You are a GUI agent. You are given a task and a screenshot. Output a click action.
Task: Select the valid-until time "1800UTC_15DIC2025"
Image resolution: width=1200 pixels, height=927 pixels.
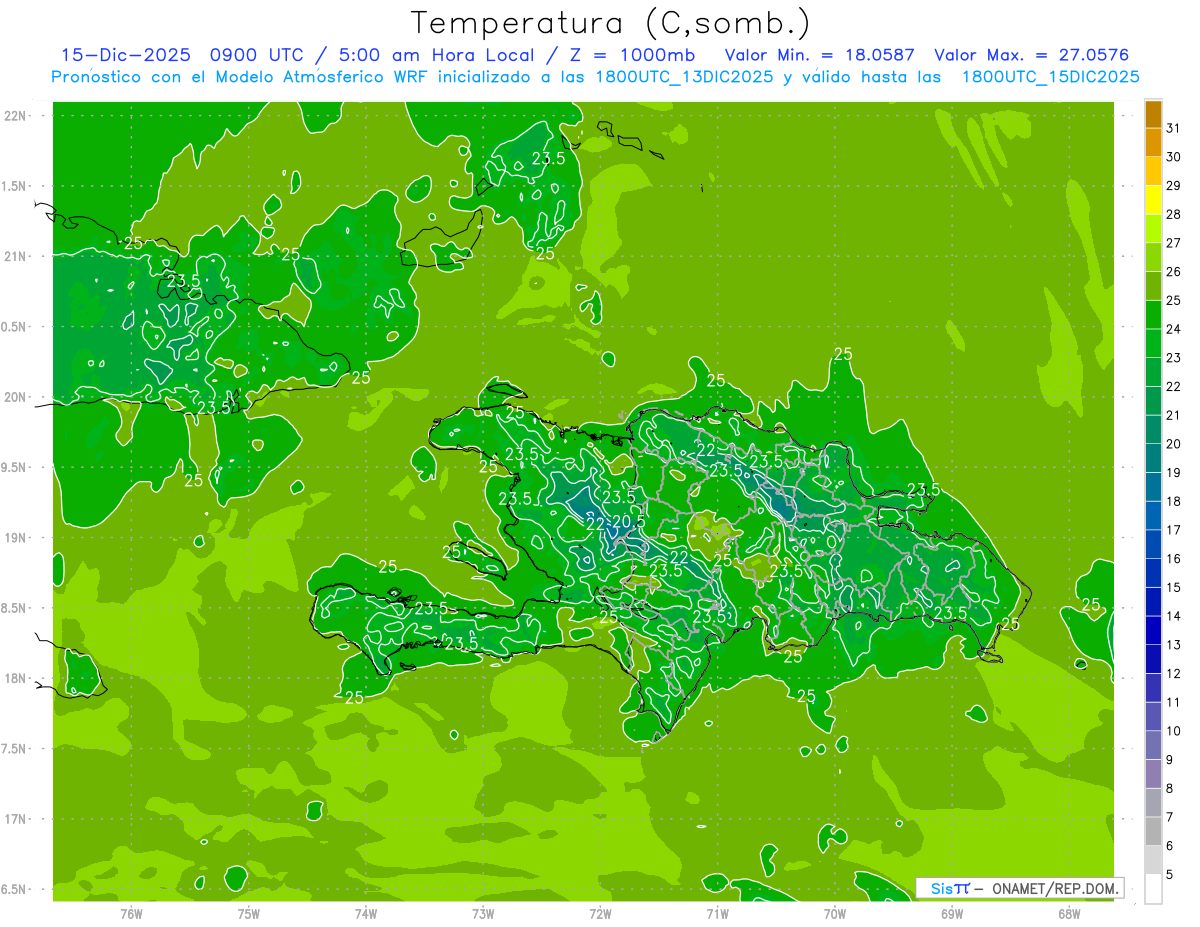(1050, 76)
